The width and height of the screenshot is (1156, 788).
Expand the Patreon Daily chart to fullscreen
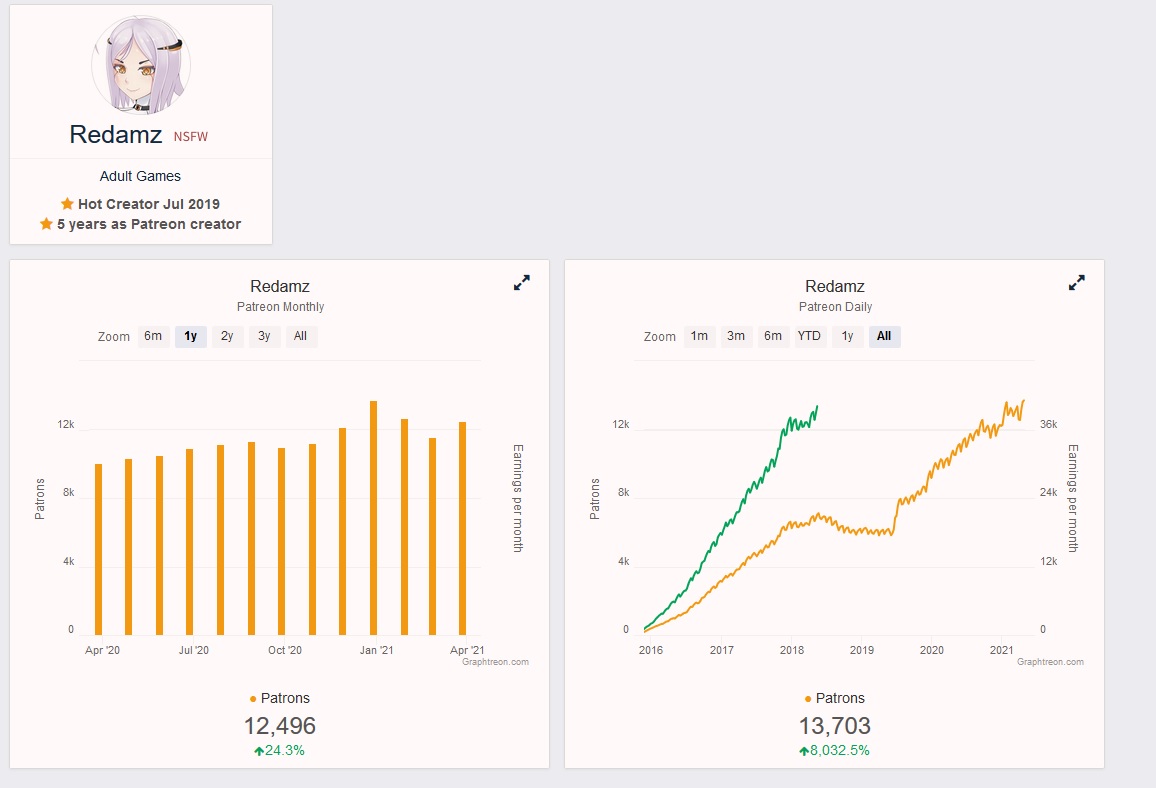(1076, 283)
